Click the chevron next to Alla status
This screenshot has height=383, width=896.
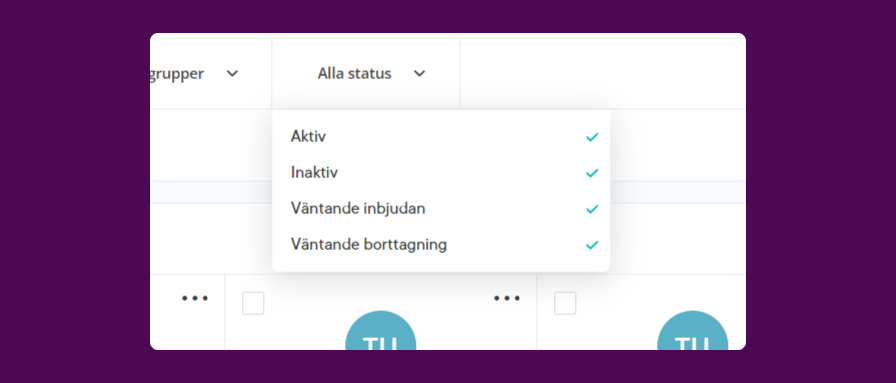pos(419,74)
